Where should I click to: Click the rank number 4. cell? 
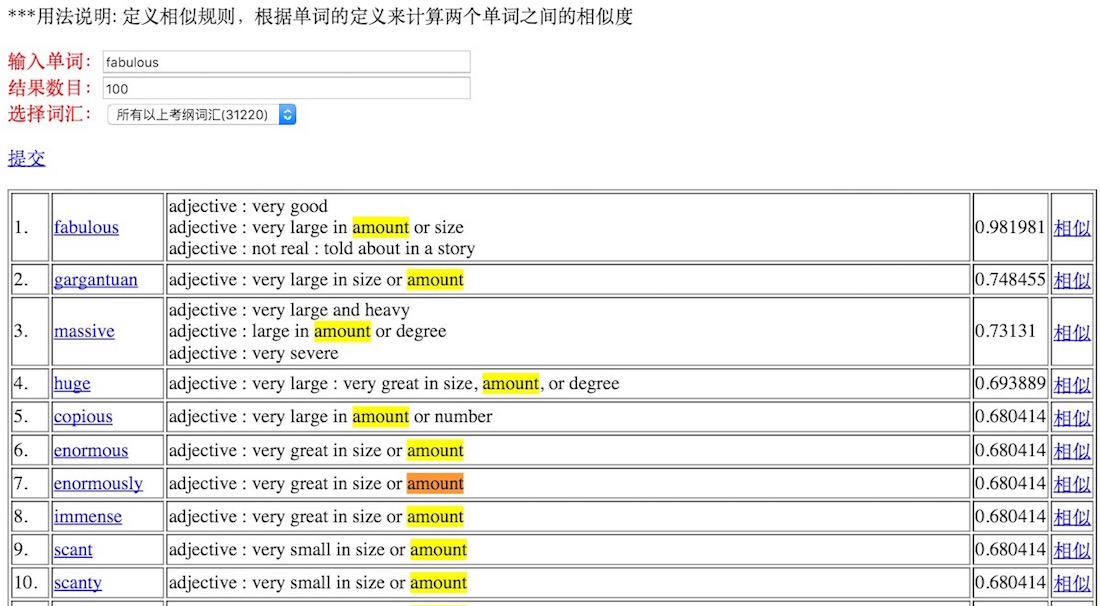(x=30, y=384)
